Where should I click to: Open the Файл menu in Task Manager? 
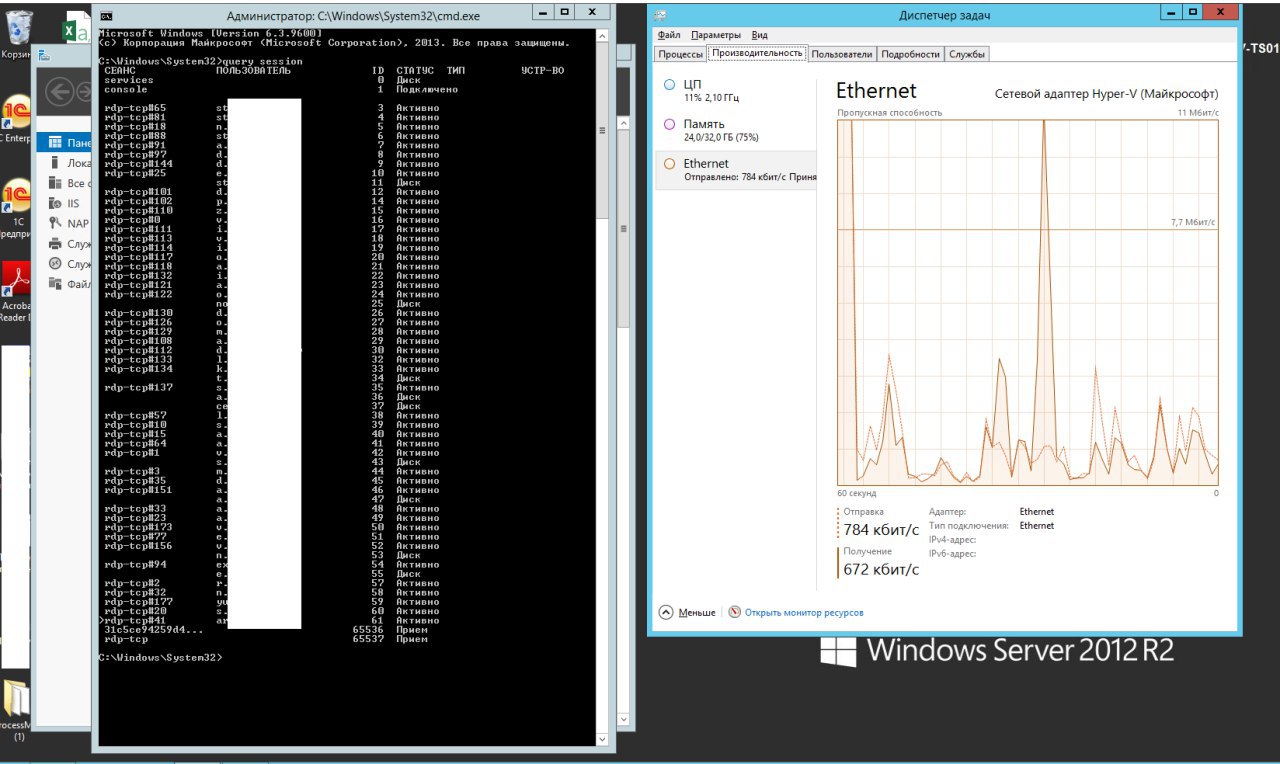click(669, 35)
